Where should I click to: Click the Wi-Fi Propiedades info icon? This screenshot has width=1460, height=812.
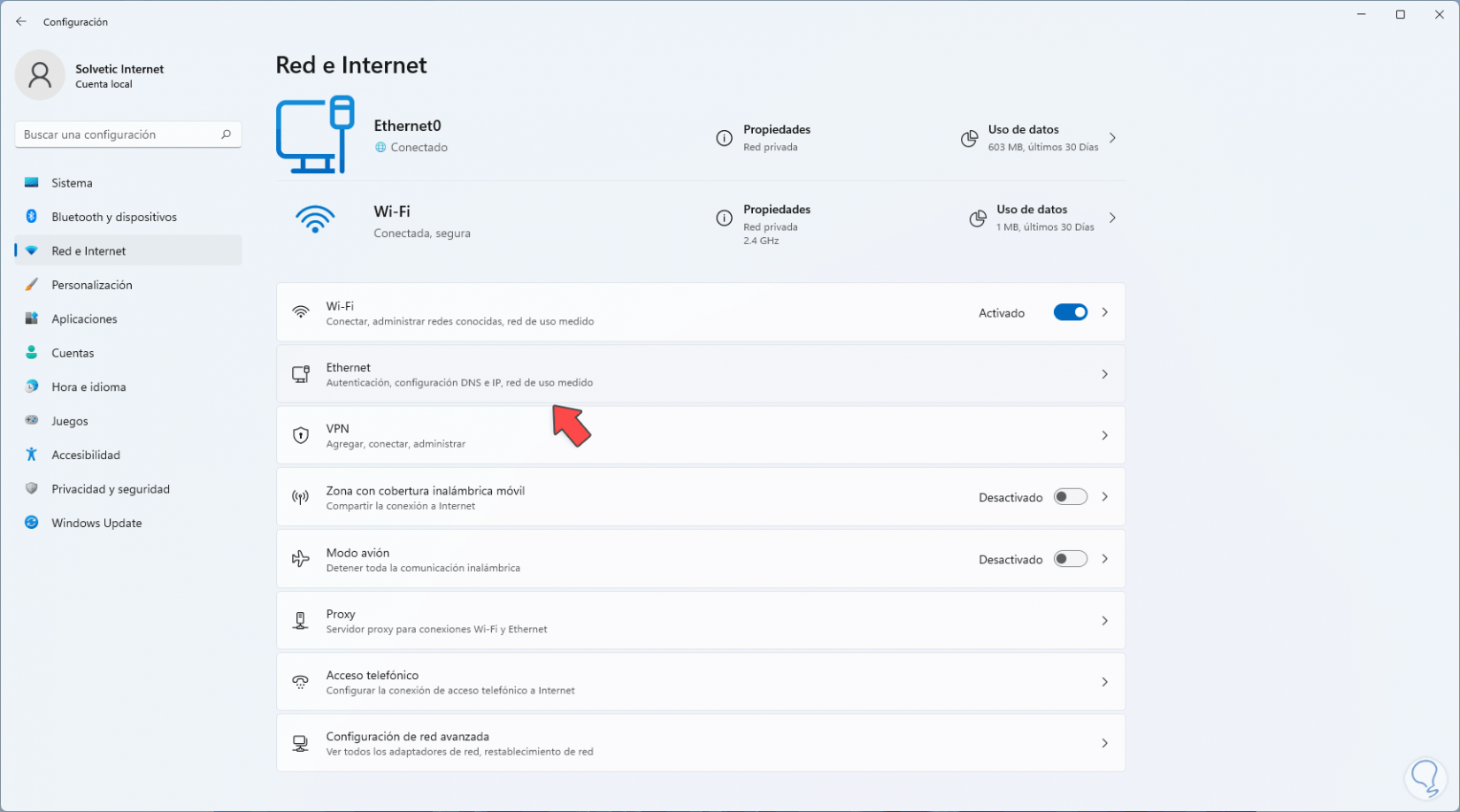pyautogui.click(x=724, y=218)
